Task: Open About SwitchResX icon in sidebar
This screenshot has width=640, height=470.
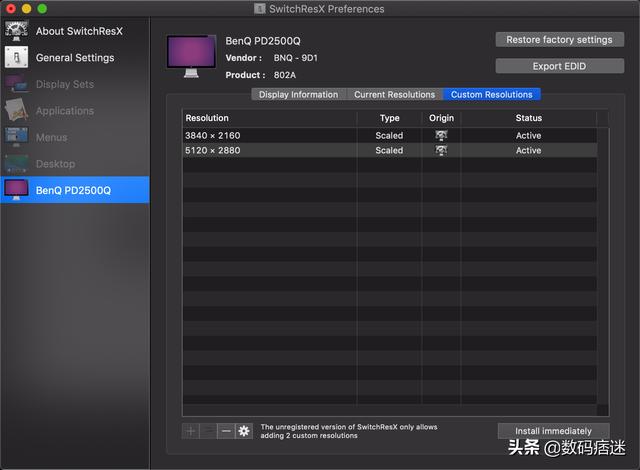Action: [x=16, y=31]
